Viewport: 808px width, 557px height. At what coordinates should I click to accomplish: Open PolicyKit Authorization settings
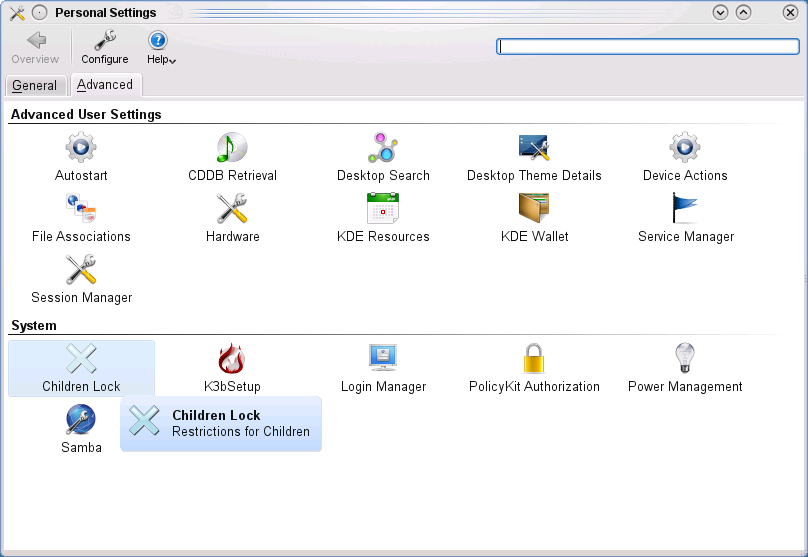(534, 368)
